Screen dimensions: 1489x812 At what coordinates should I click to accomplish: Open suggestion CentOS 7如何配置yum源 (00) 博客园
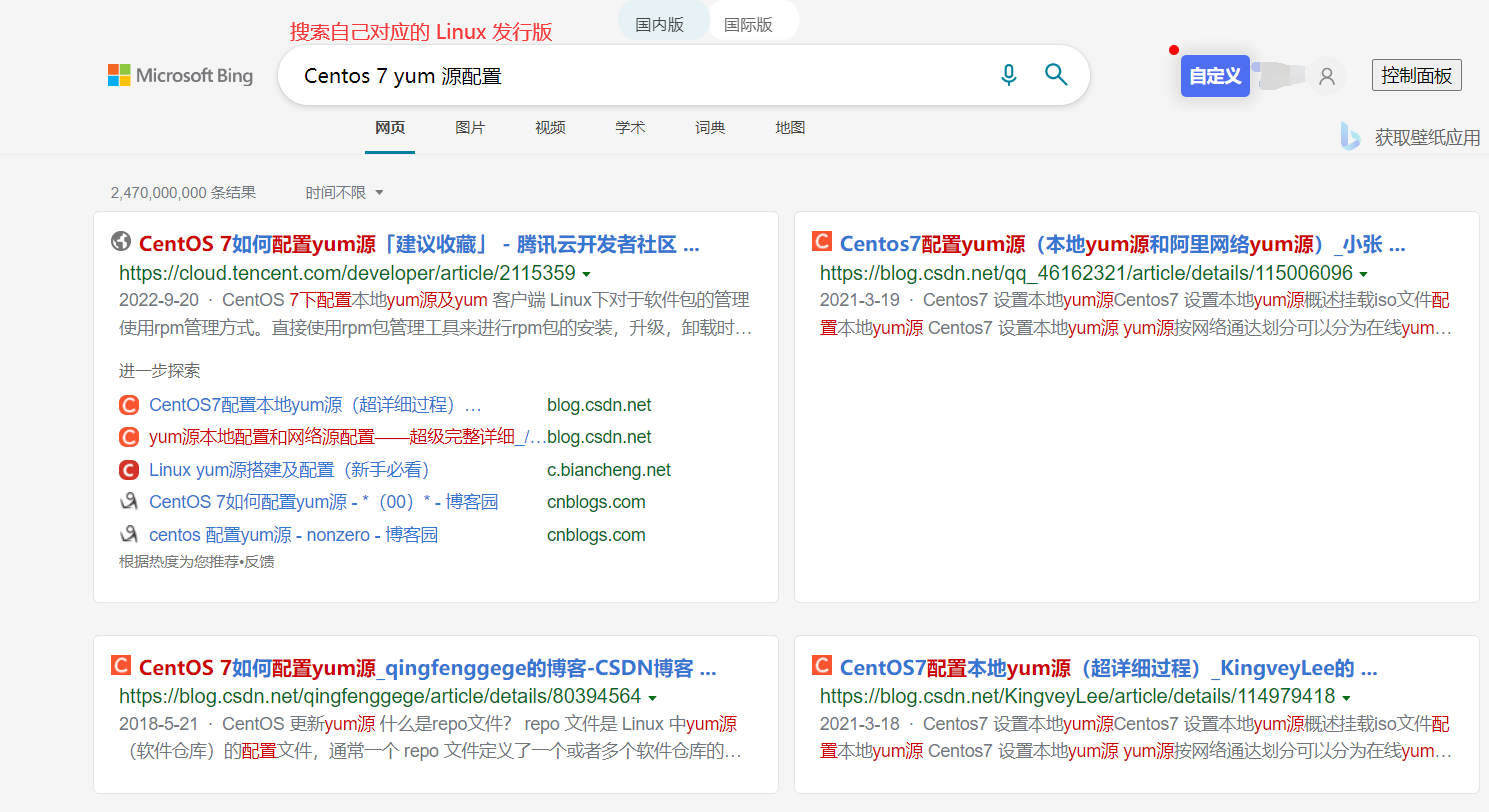323,502
